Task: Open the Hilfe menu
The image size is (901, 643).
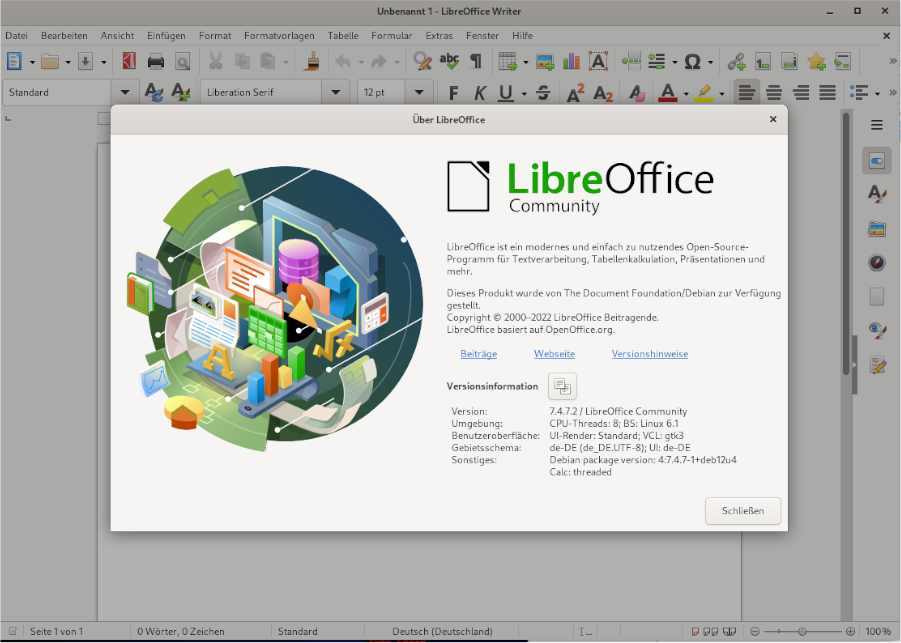Action: pos(522,36)
